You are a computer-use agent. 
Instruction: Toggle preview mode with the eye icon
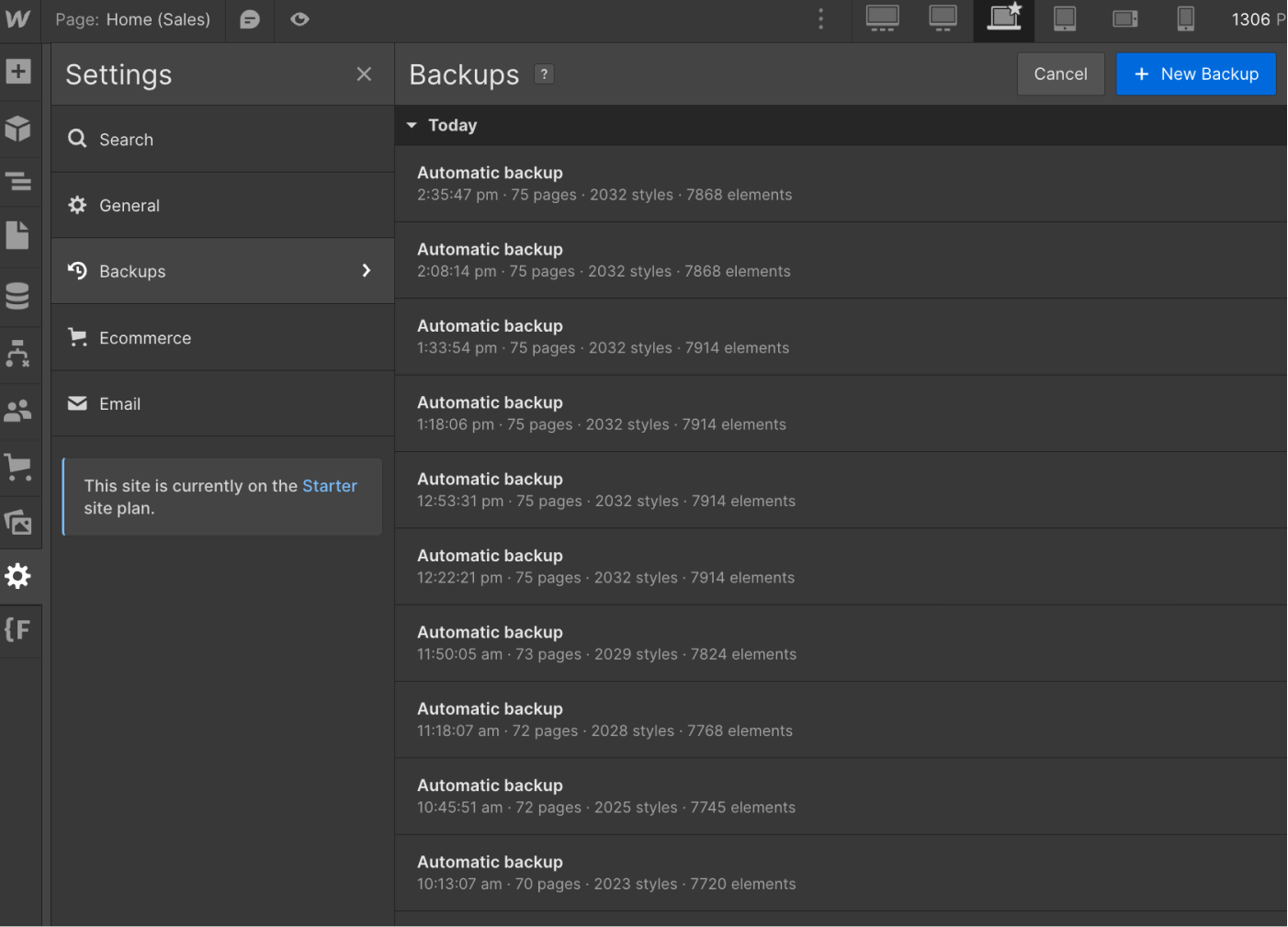tap(299, 19)
